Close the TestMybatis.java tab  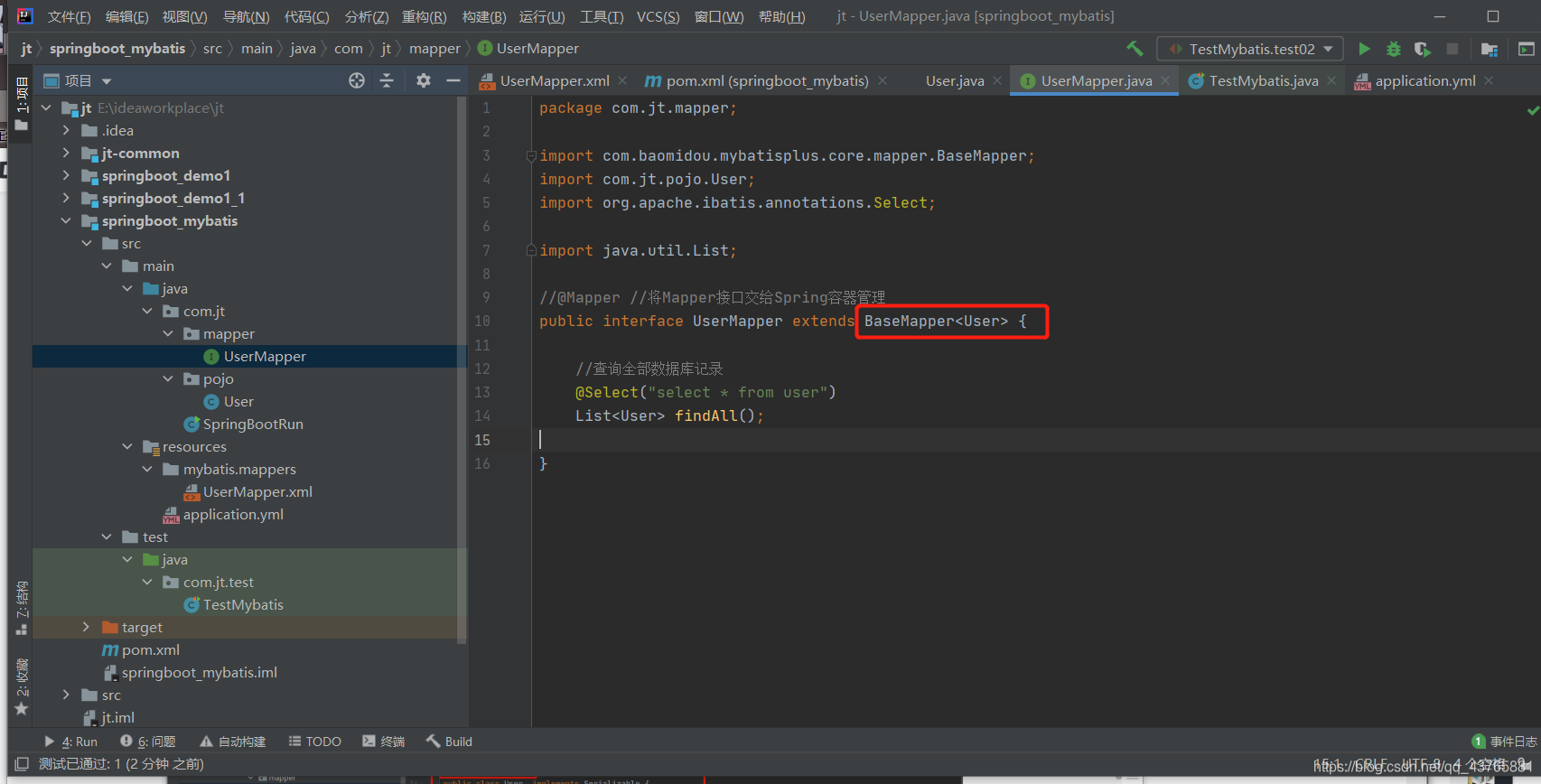(1331, 80)
